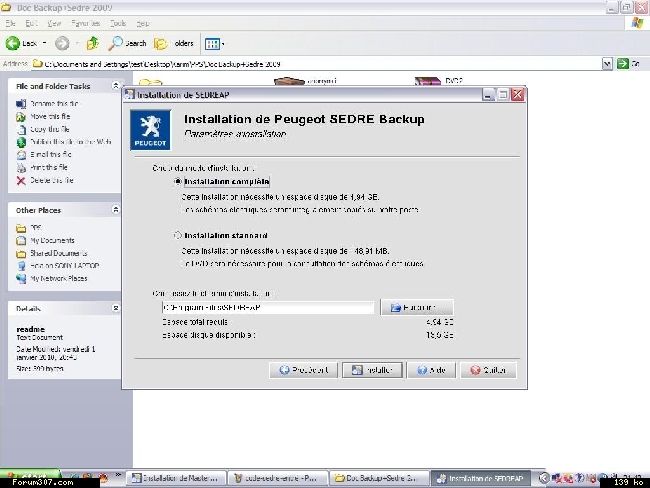Open the Favorites menu
Image resolution: width=650 pixels, height=488 pixels.
(x=85, y=24)
